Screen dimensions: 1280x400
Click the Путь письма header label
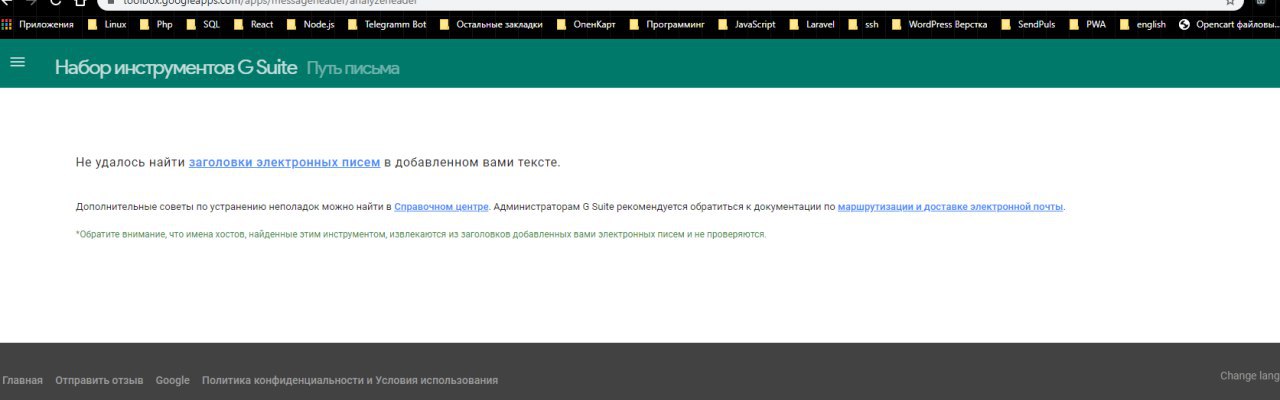353,68
